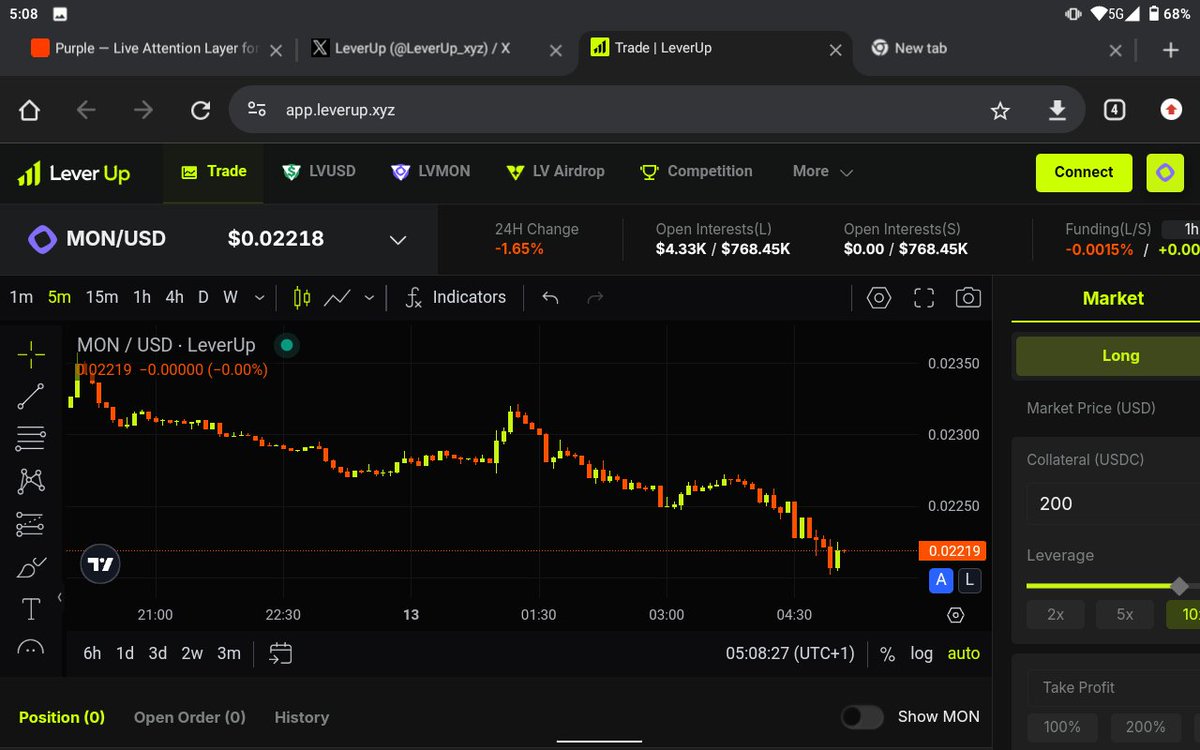This screenshot has width=1200, height=750.
Task: Open the LVUSD navigation tab
Action: coord(318,172)
